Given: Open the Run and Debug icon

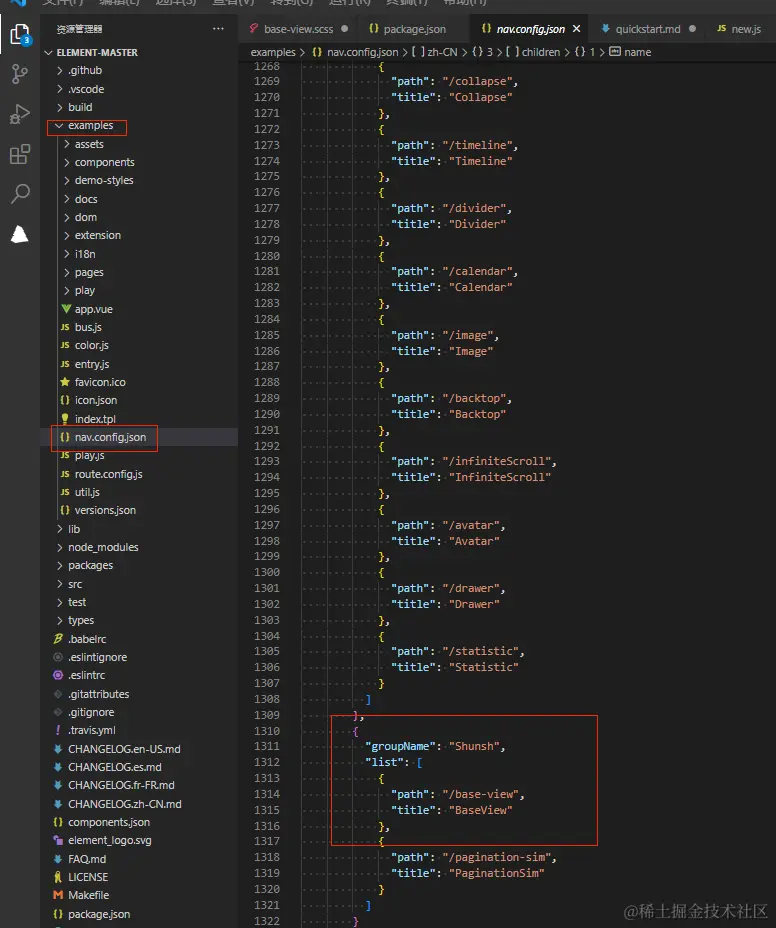Looking at the screenshot, I should pos(20,114).
